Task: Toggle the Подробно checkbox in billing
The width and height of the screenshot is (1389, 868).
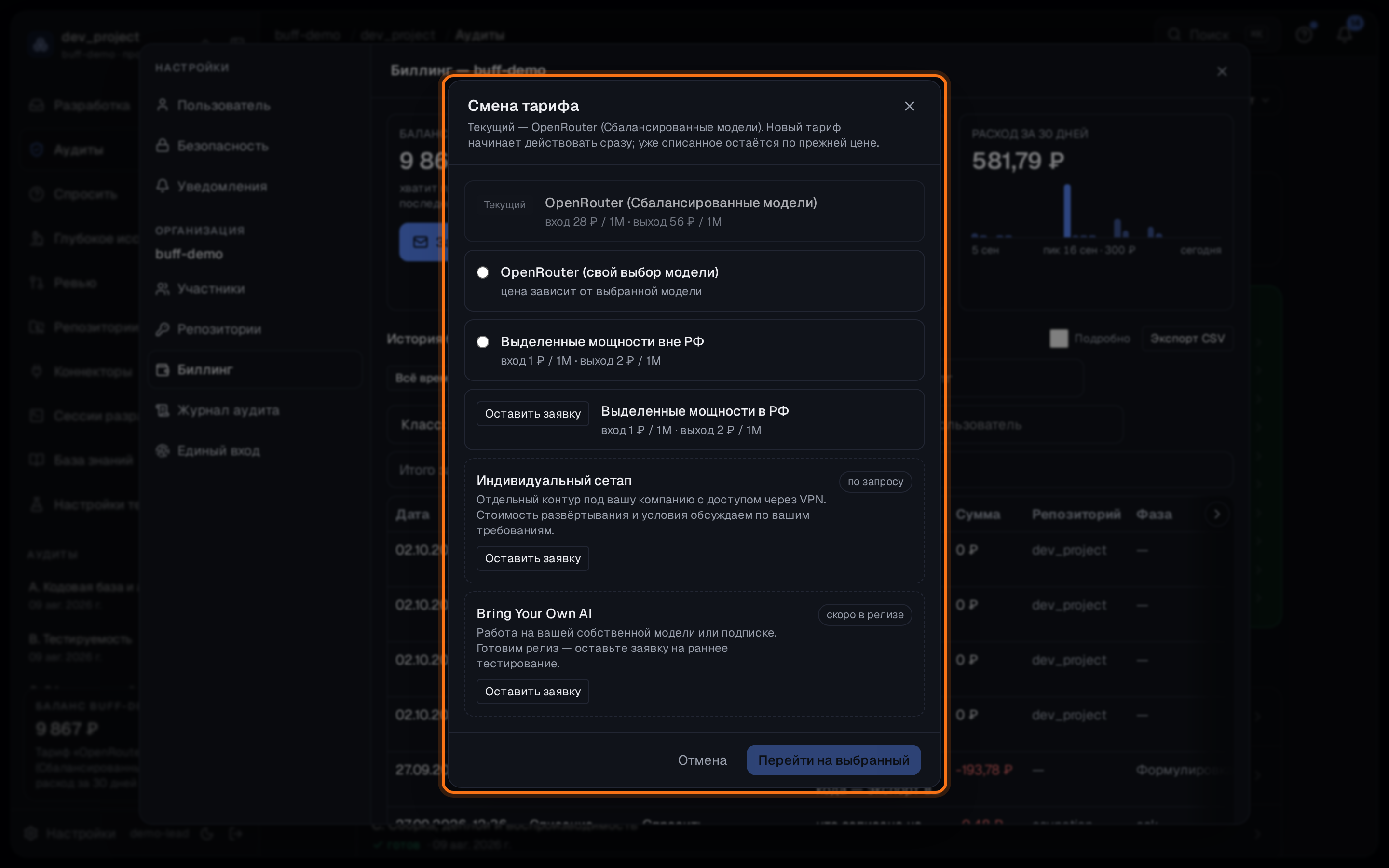Action: pos(1059,338)
